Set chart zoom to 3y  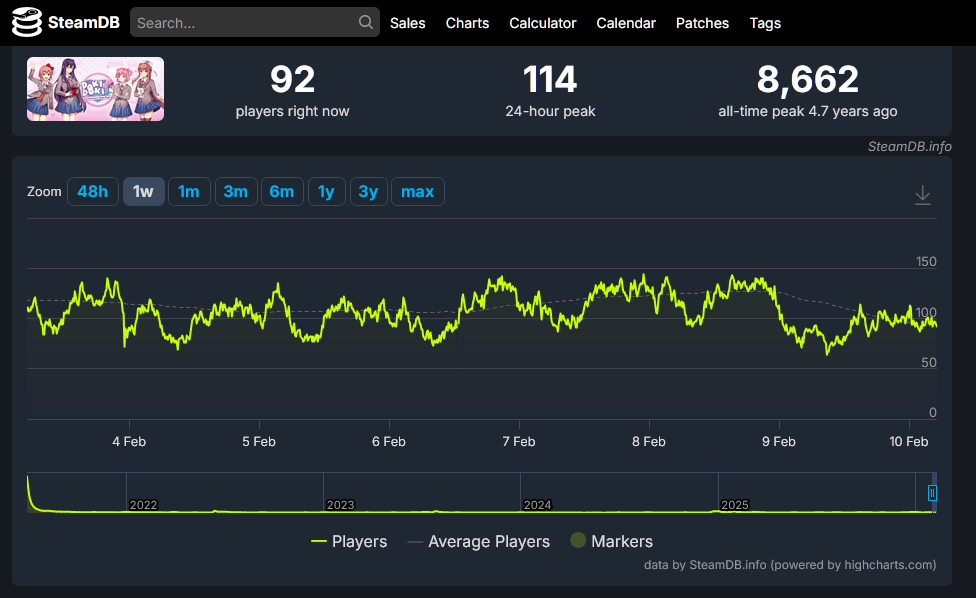(368, 192)
